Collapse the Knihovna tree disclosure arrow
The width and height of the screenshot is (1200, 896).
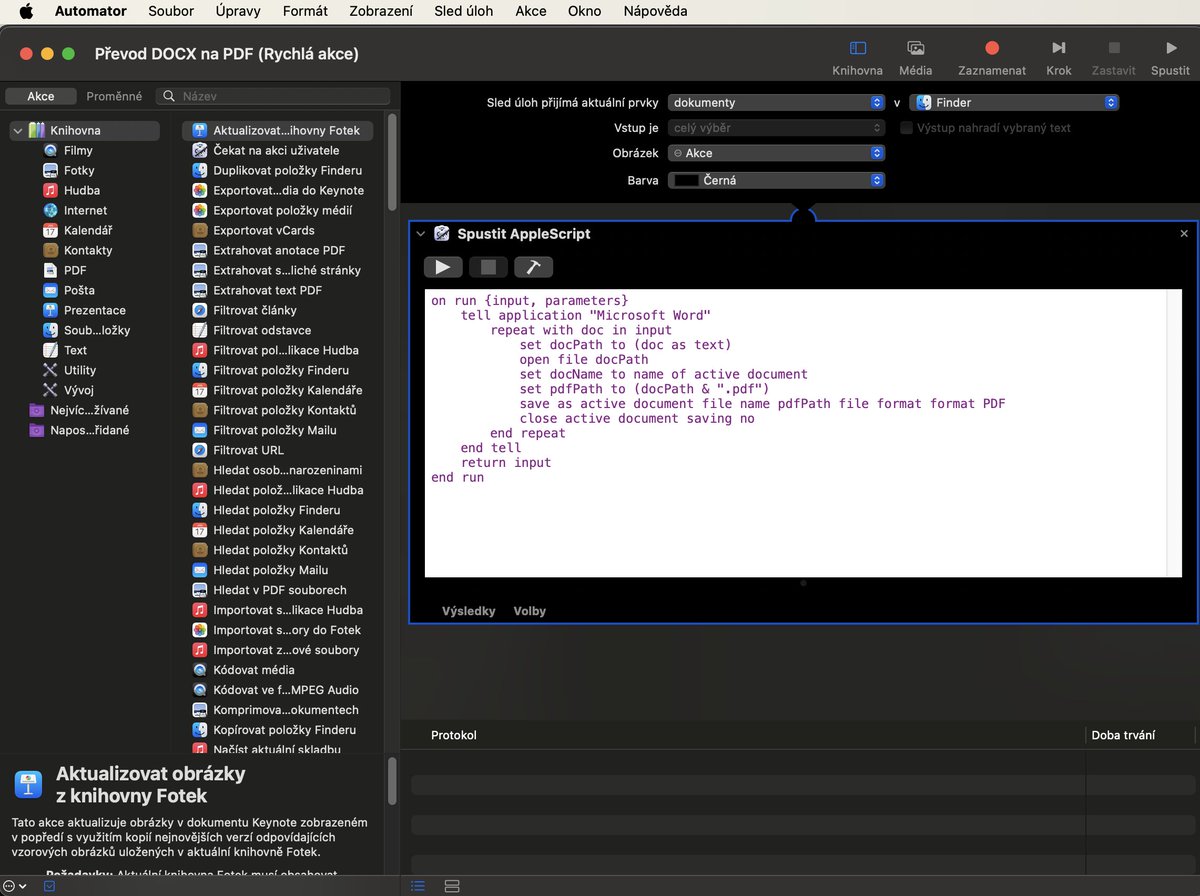click(18, 130)
